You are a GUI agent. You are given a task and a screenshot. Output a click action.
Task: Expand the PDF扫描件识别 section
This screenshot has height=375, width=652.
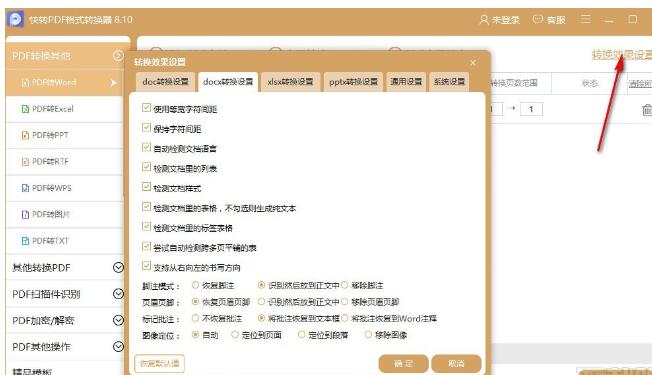[118, 294]
